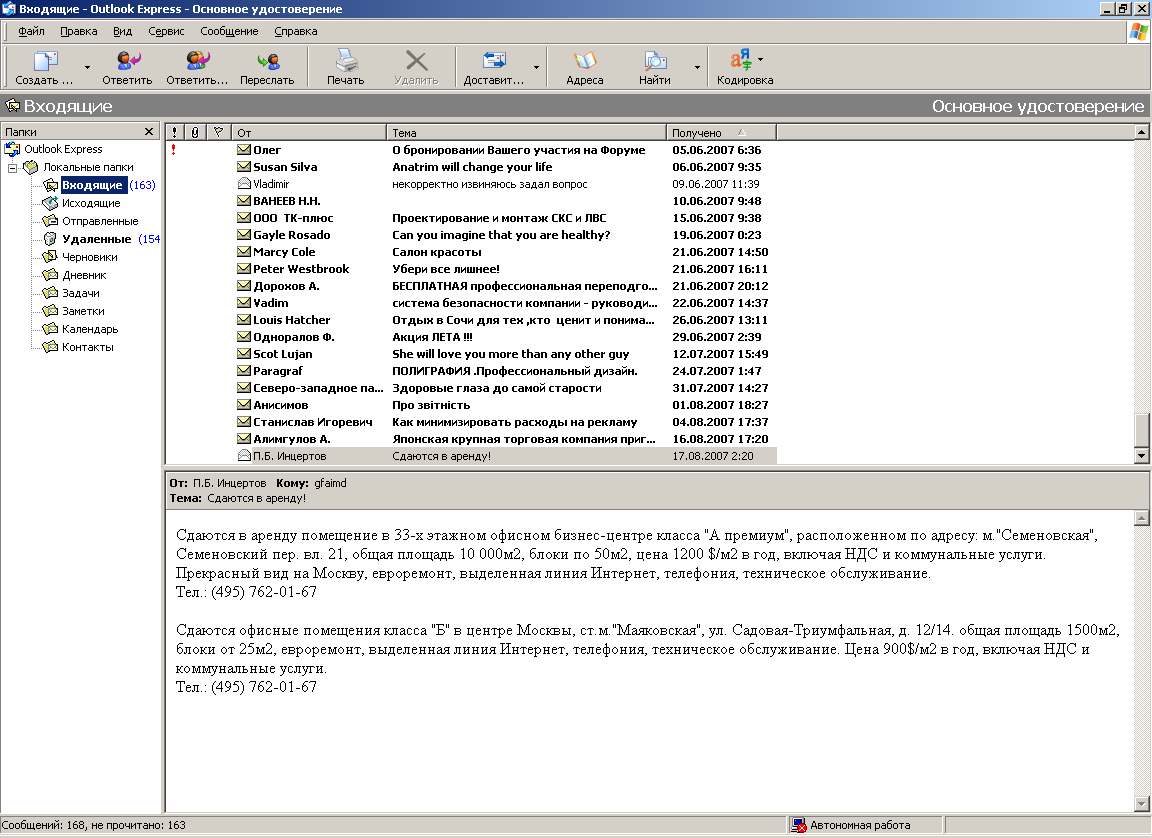Select the Входящие folder
The width and height of the screenshot is (1152, 838).
93,185
